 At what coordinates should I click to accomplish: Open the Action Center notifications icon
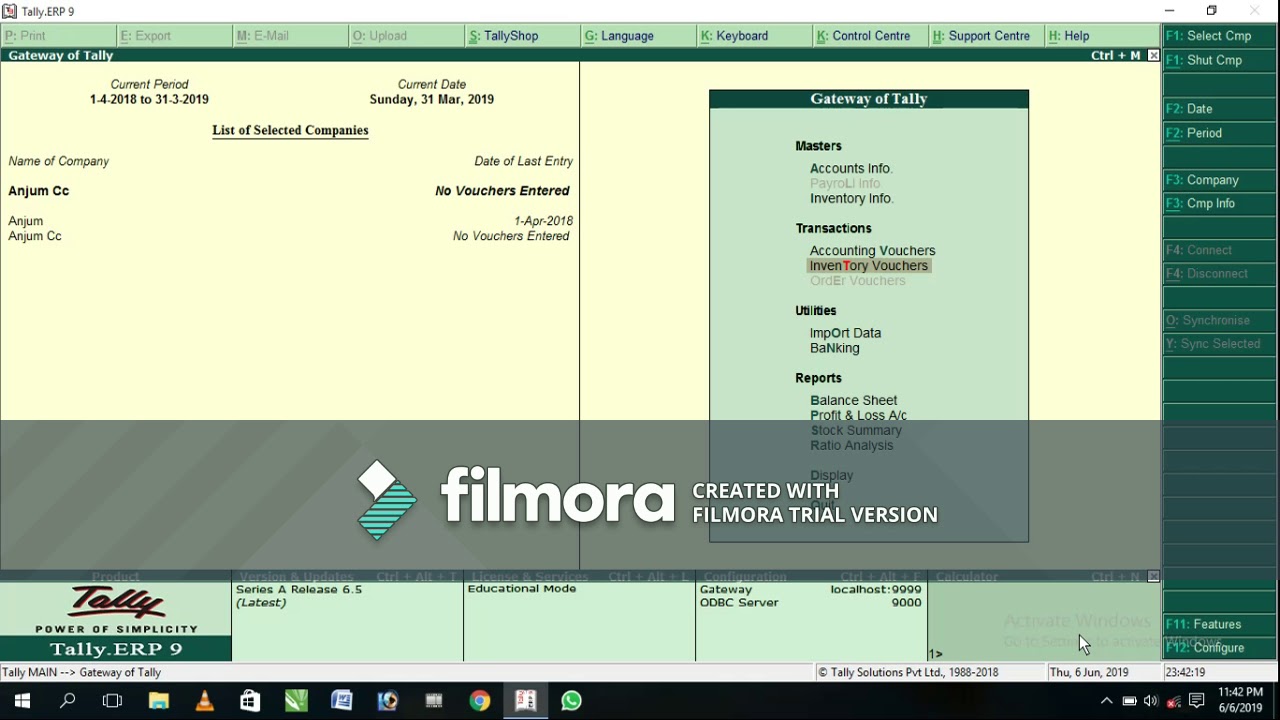pyautogui.click(x=1196, y=701)
